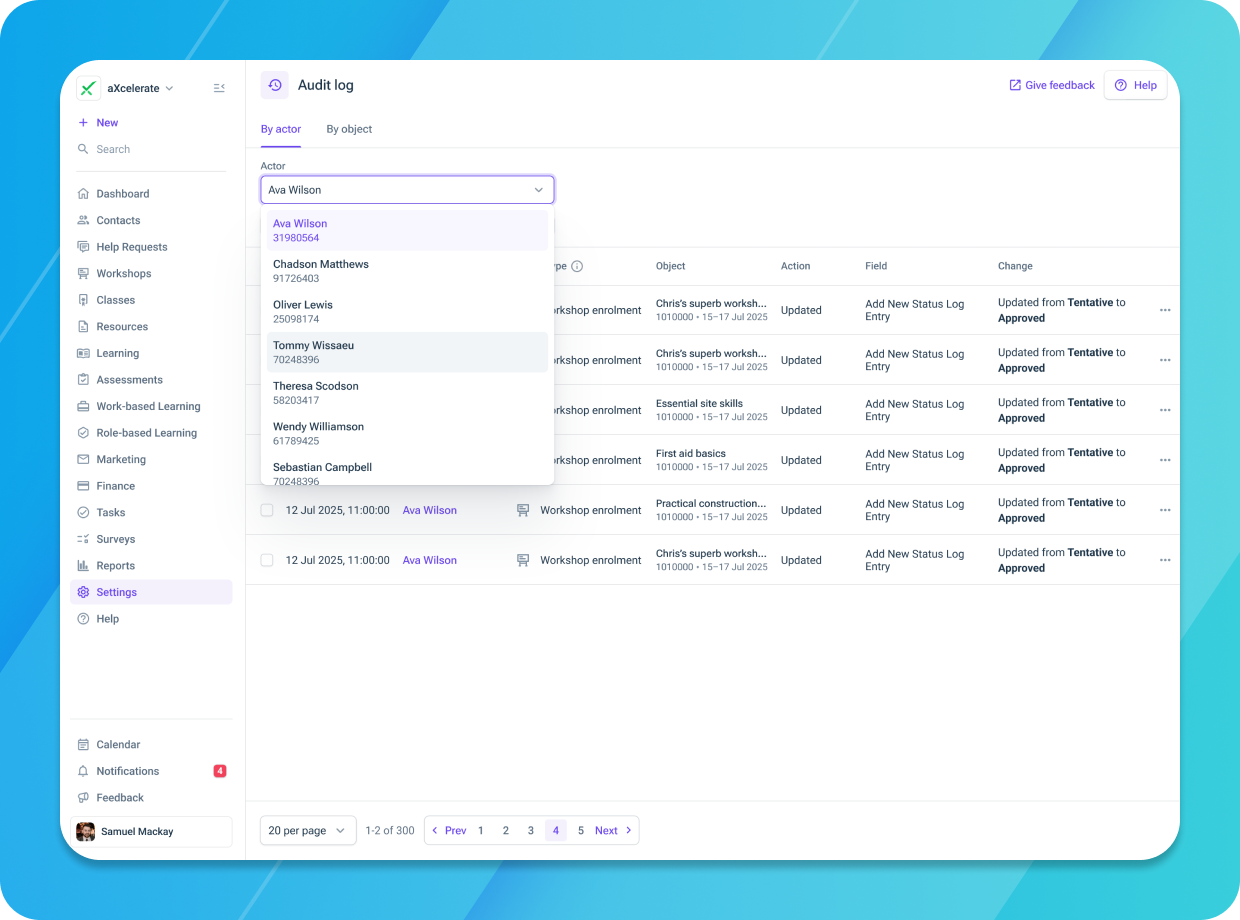Click the Feedback megaphone icon
Image resolution: width=1240 pixels, height=920 pixels.
(x=83, y=798)
